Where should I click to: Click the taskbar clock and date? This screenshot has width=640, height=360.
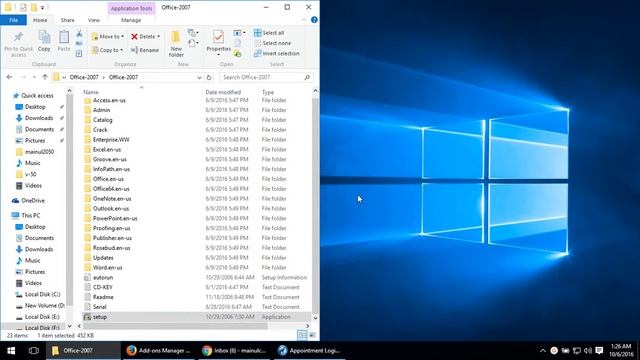click(622, 351)
